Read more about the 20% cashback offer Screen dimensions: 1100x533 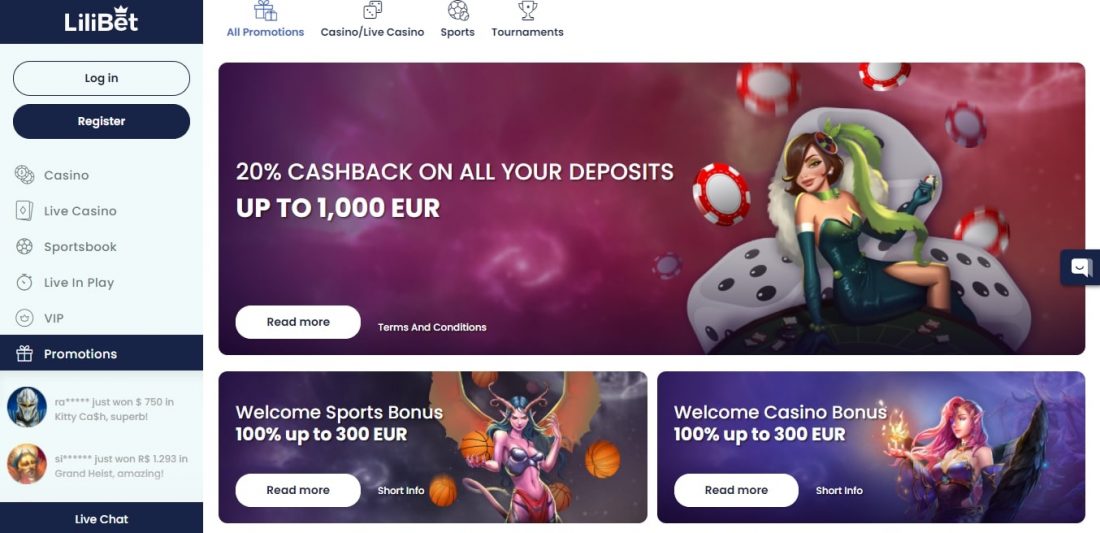(298, 322)
